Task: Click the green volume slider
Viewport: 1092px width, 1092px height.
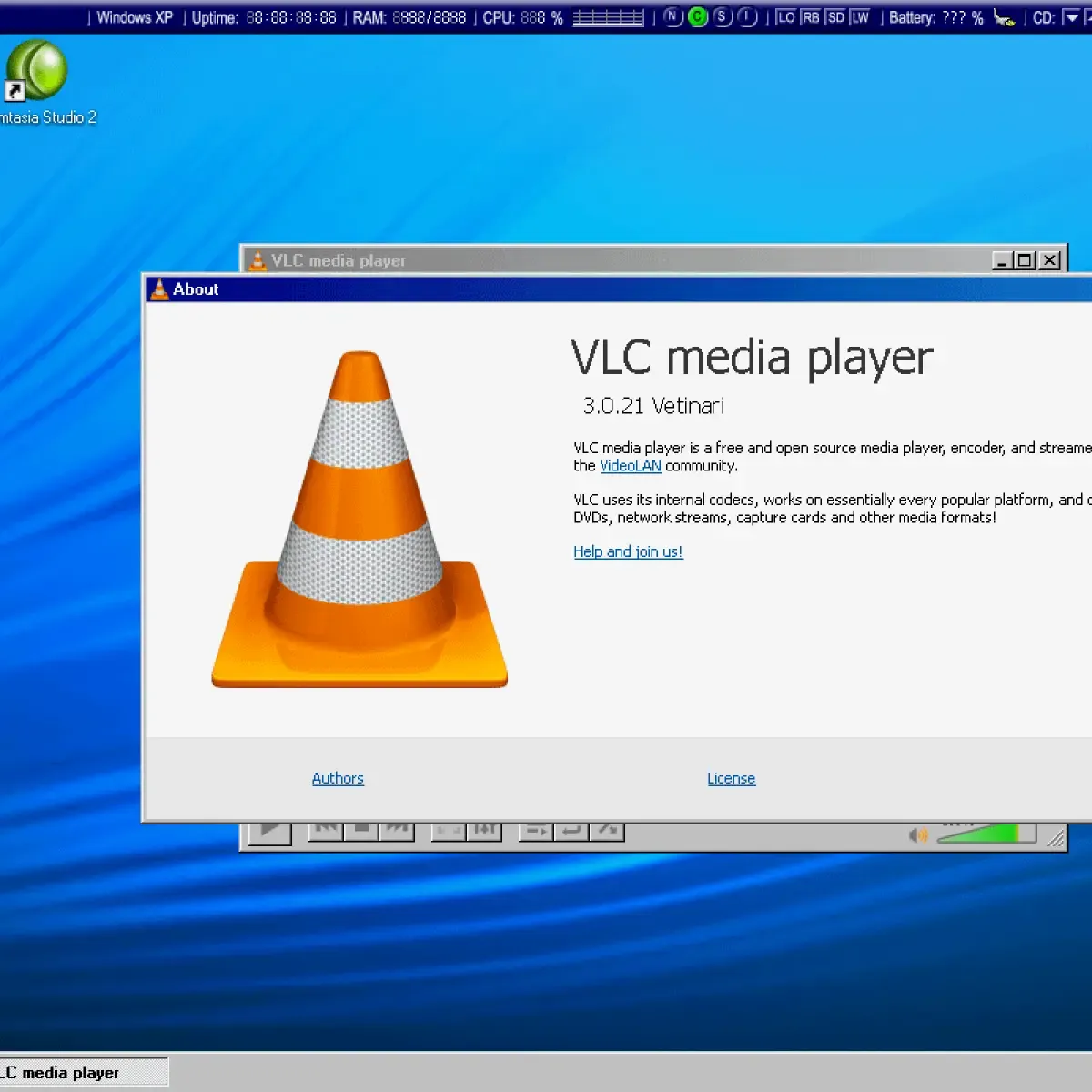Action: 986,833
